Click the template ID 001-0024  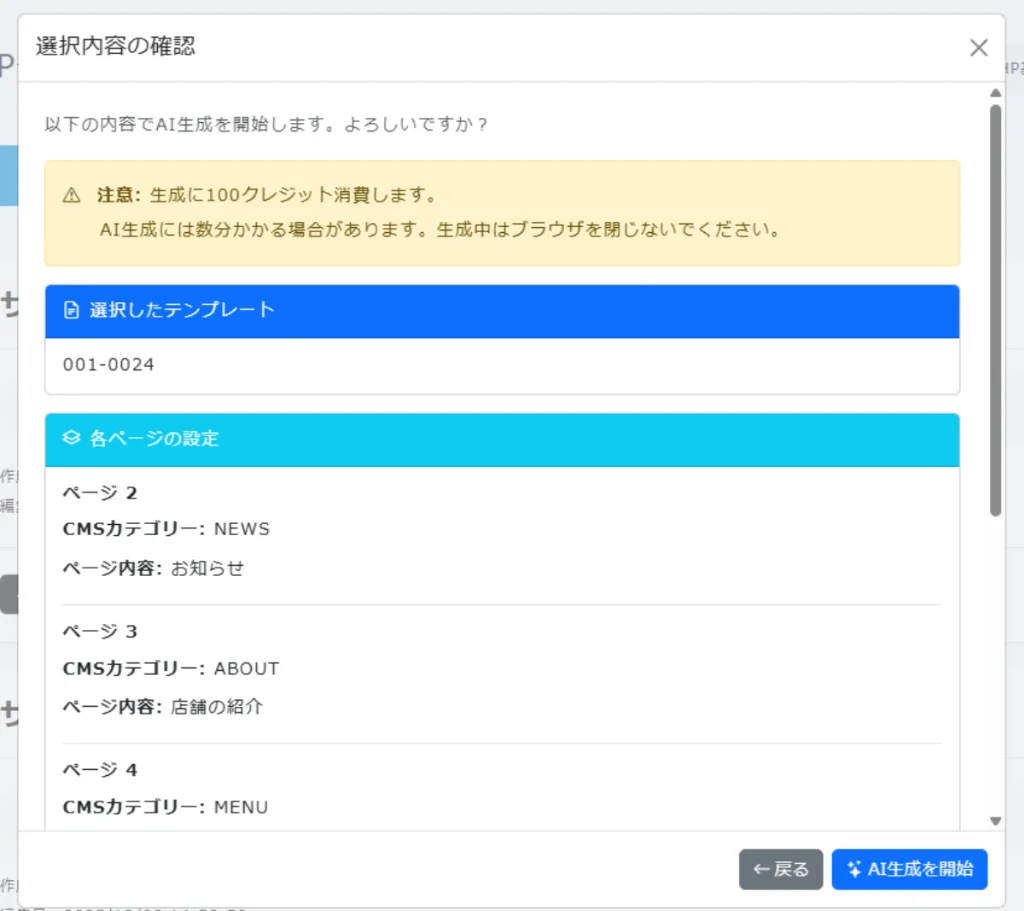coord(109,365)
